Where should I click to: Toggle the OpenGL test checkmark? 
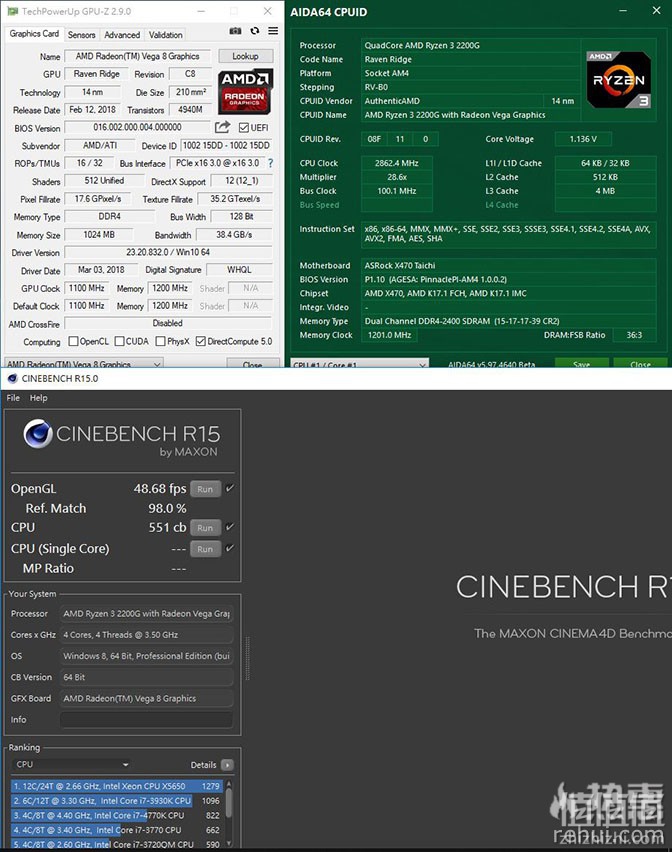[x=230, y=488]
